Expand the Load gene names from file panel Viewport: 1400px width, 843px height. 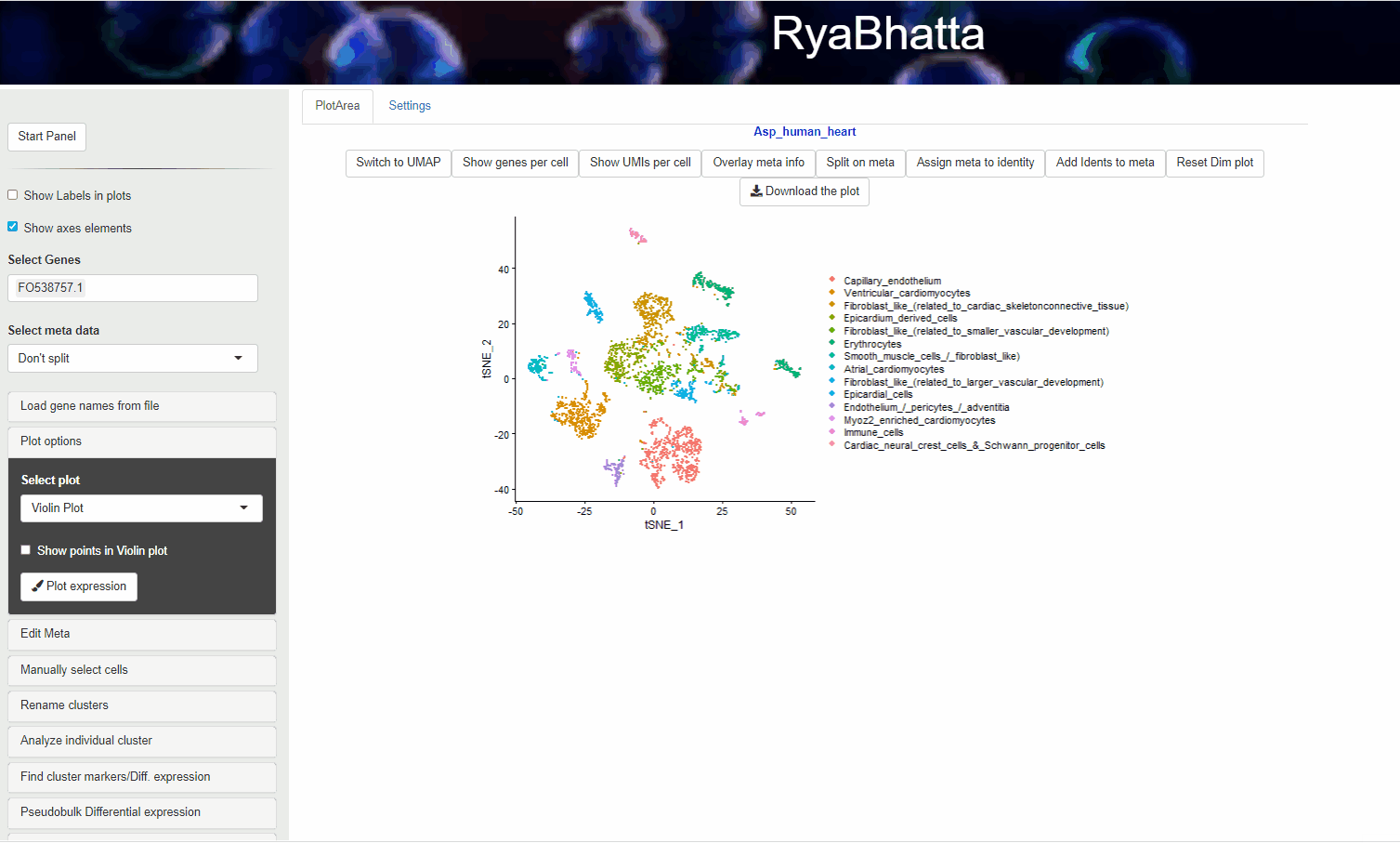142,406
